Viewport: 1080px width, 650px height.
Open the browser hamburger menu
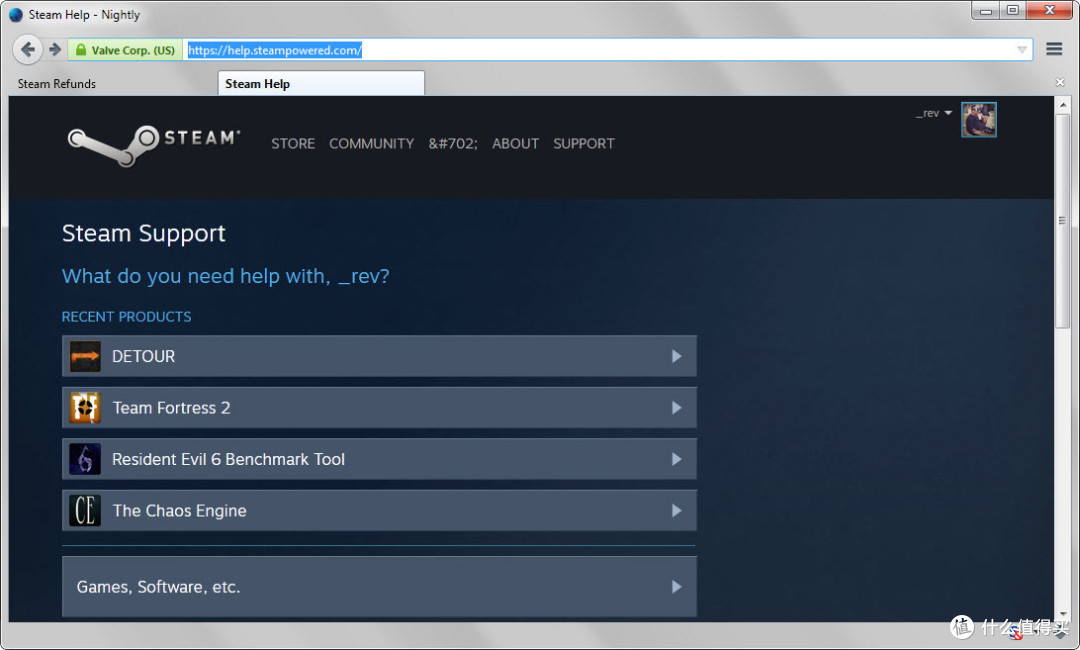[1054, 49]
